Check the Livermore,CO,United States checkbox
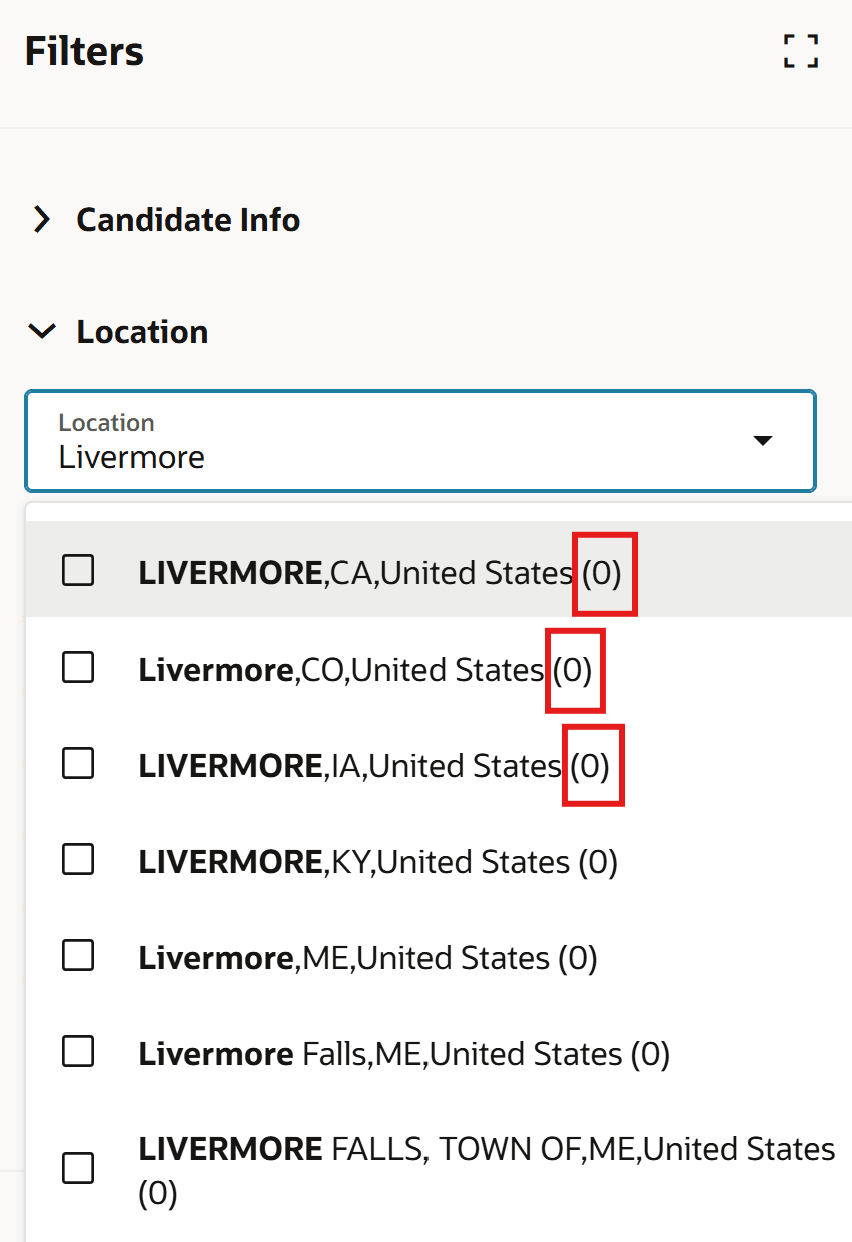Screen dimensions: 852x1242 pos(77,667)
